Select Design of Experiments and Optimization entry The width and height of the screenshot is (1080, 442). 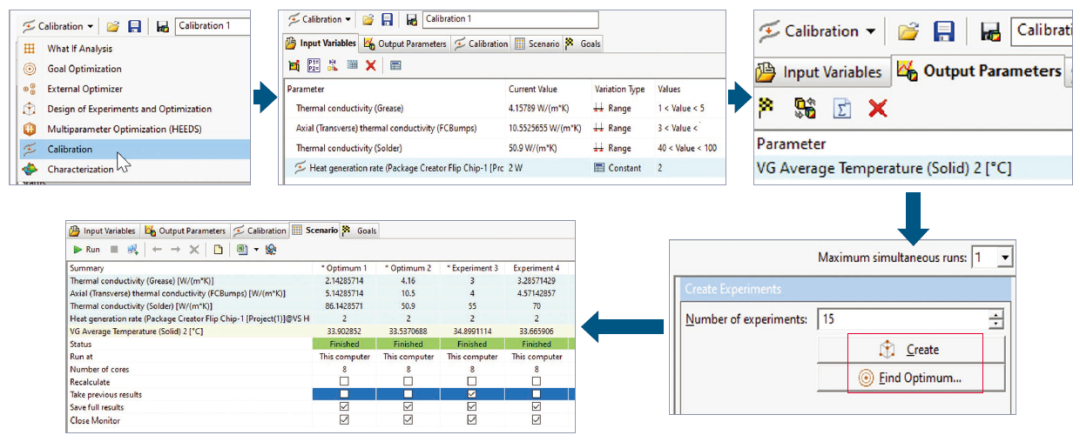click(129, 109)
